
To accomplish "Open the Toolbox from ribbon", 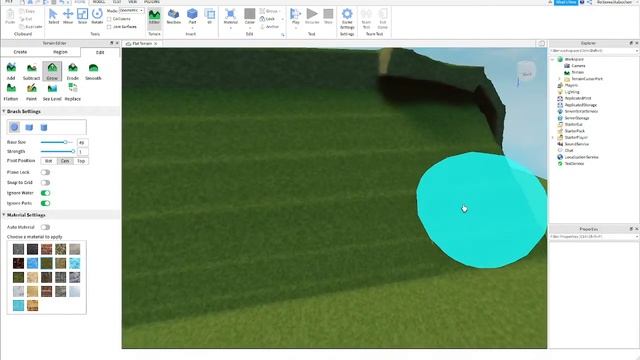I will tap(173, 17).
